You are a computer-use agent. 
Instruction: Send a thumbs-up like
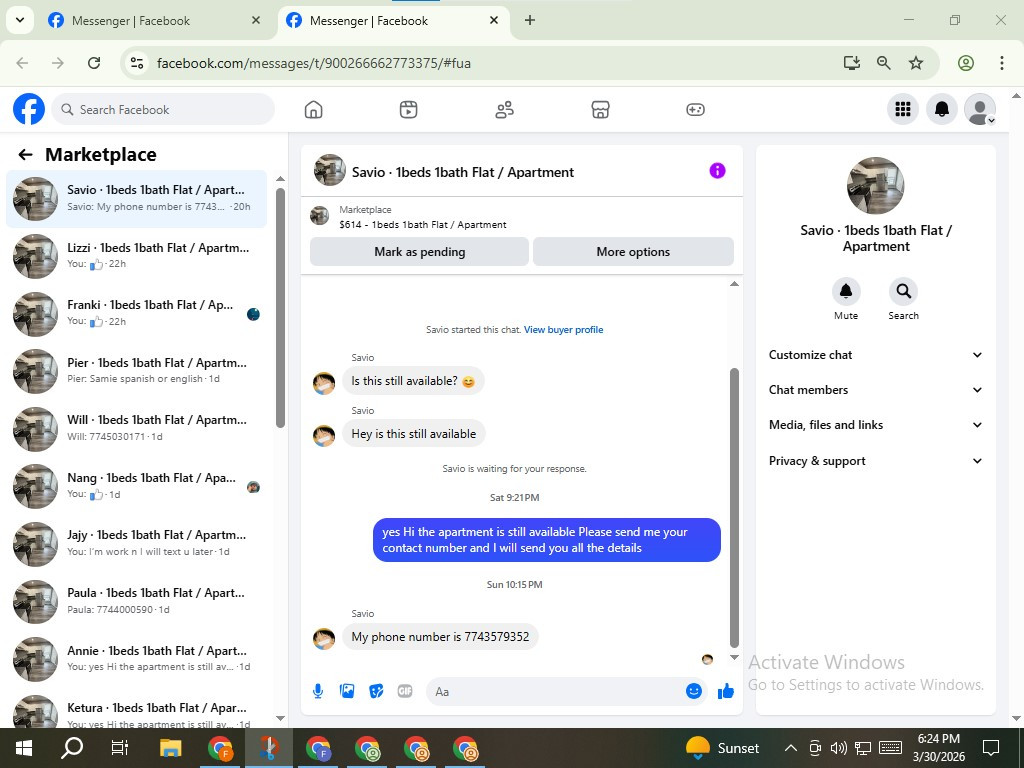pyautogui.click(x=726, y=691)
